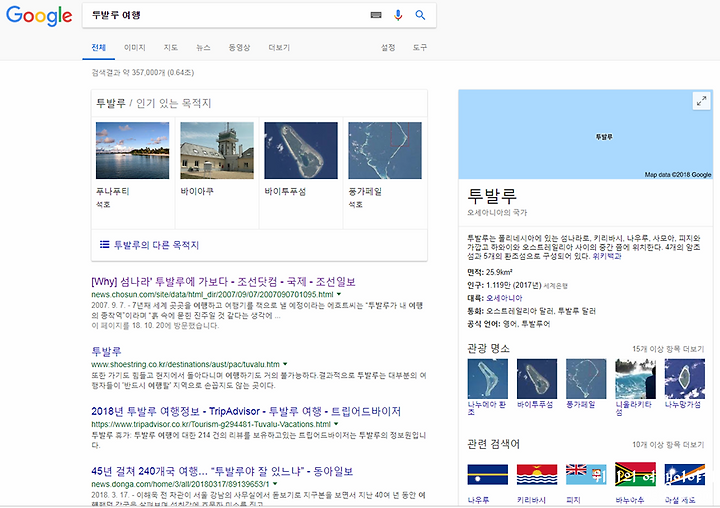Click the Google logo
Image resolution: width=720 pixels, height=508 pixels.
click(x=39, y=16)
